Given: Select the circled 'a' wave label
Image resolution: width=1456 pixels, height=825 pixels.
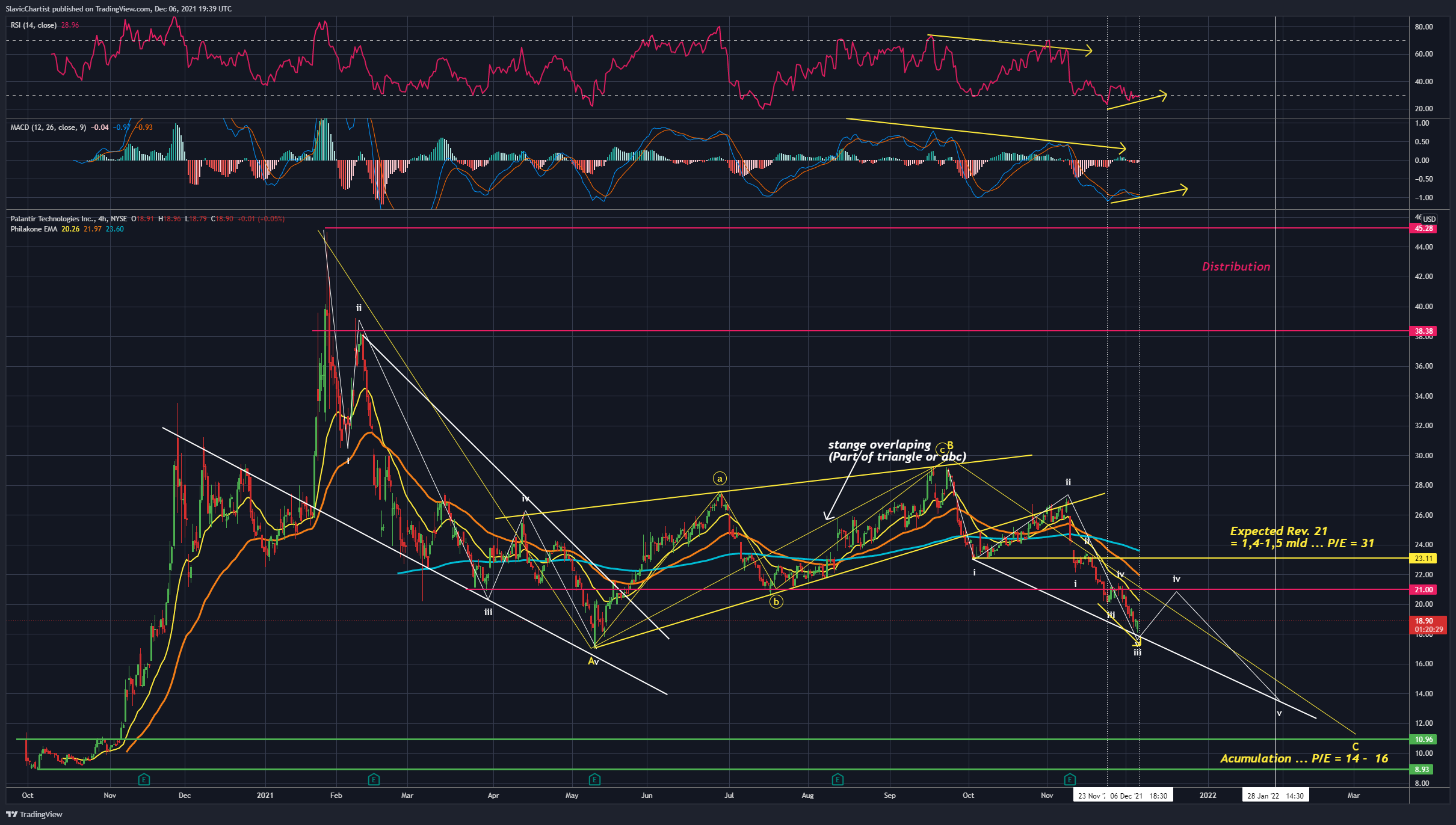Looking at the screenshot, I should [720, 479].
